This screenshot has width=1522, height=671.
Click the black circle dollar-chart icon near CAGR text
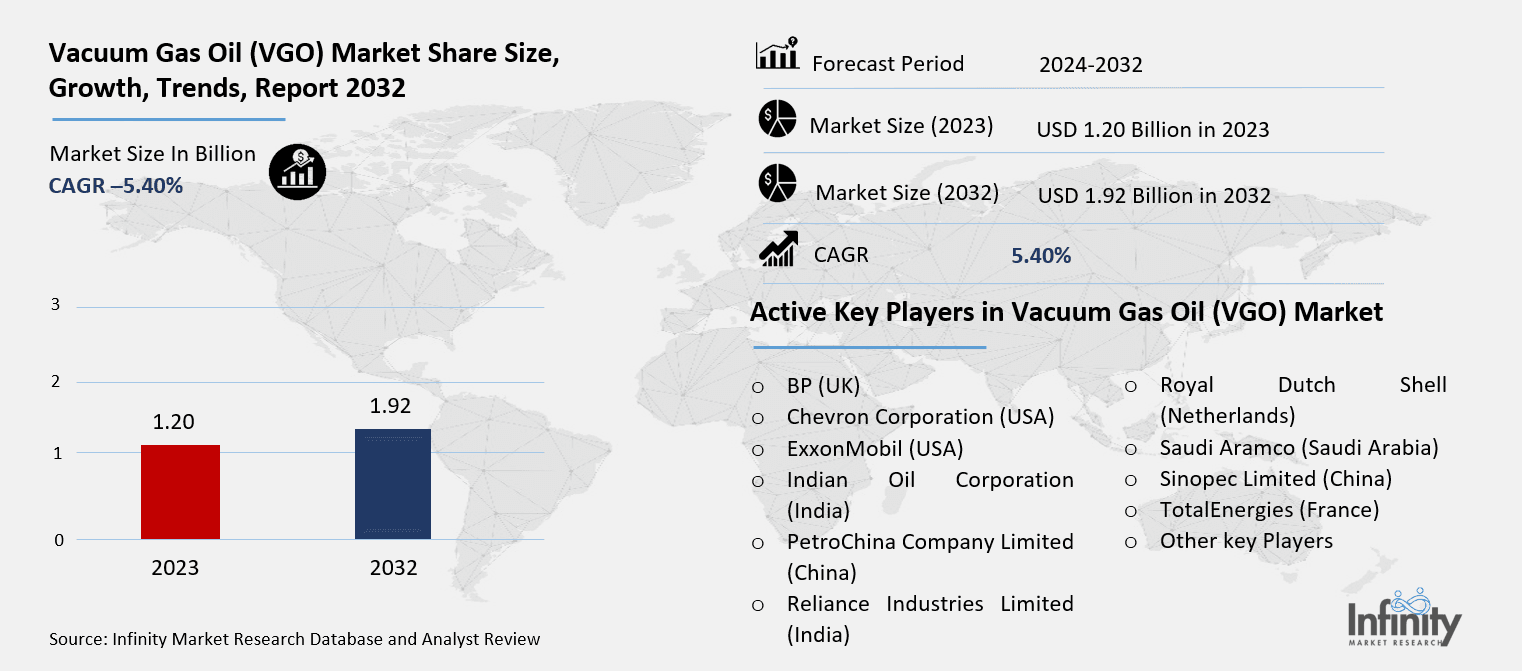coord(297,171)
